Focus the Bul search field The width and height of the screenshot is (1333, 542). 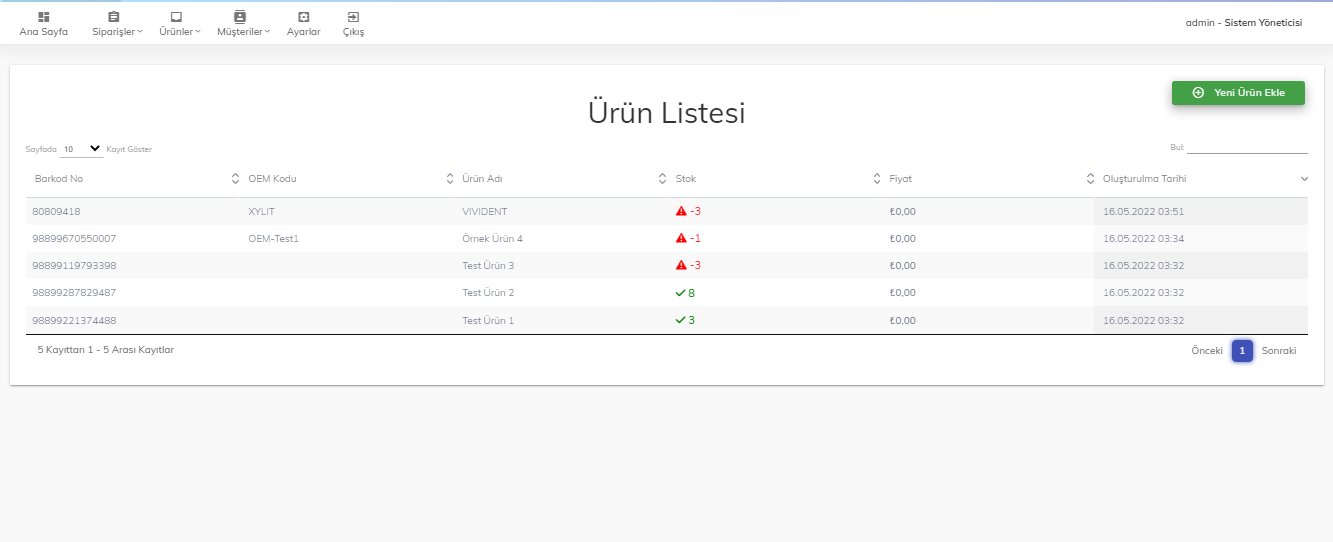tap(1247, 147)
